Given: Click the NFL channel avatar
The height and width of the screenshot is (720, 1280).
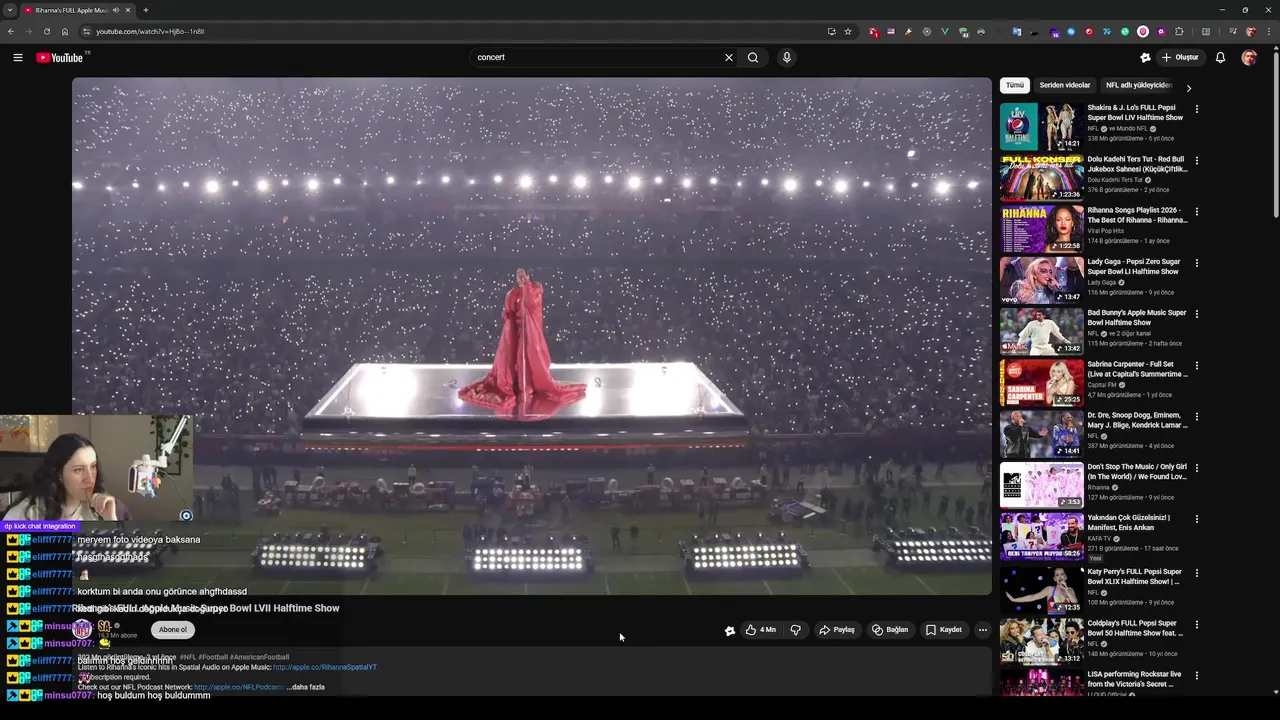Looking at the screenshot, I should point(82,630).
